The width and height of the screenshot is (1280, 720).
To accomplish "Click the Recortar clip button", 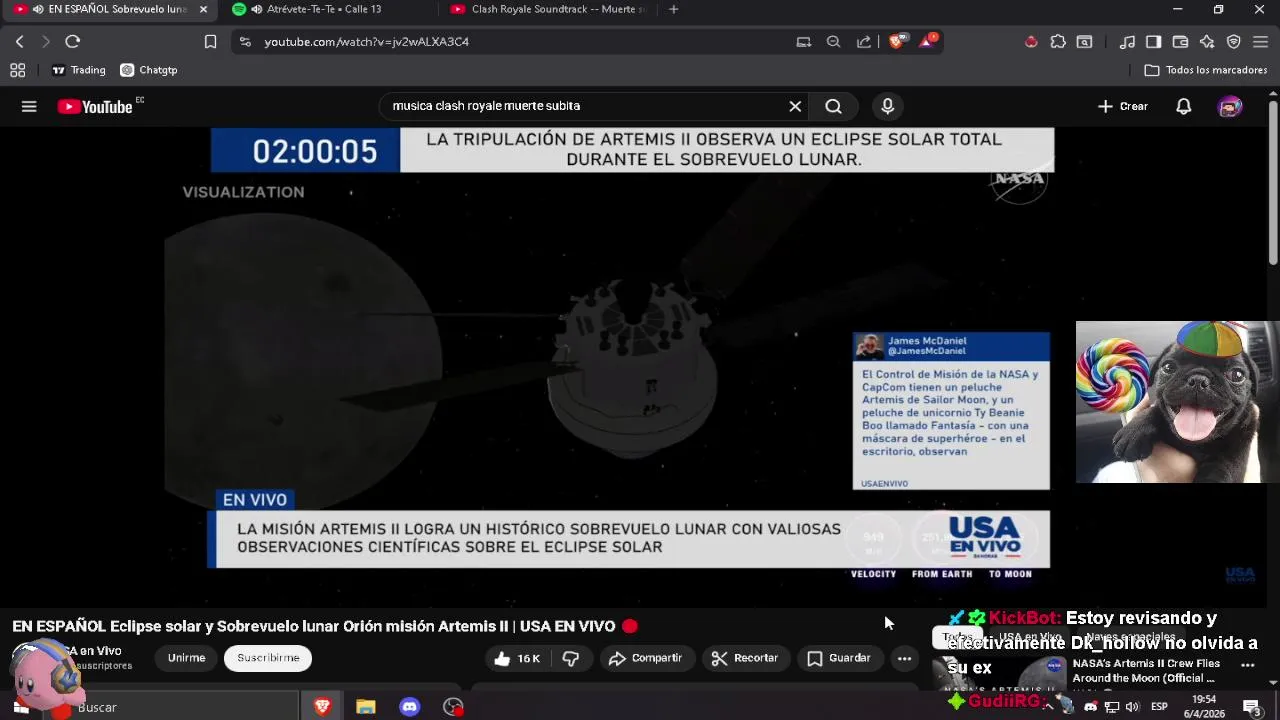I will [x=745, y=658].
